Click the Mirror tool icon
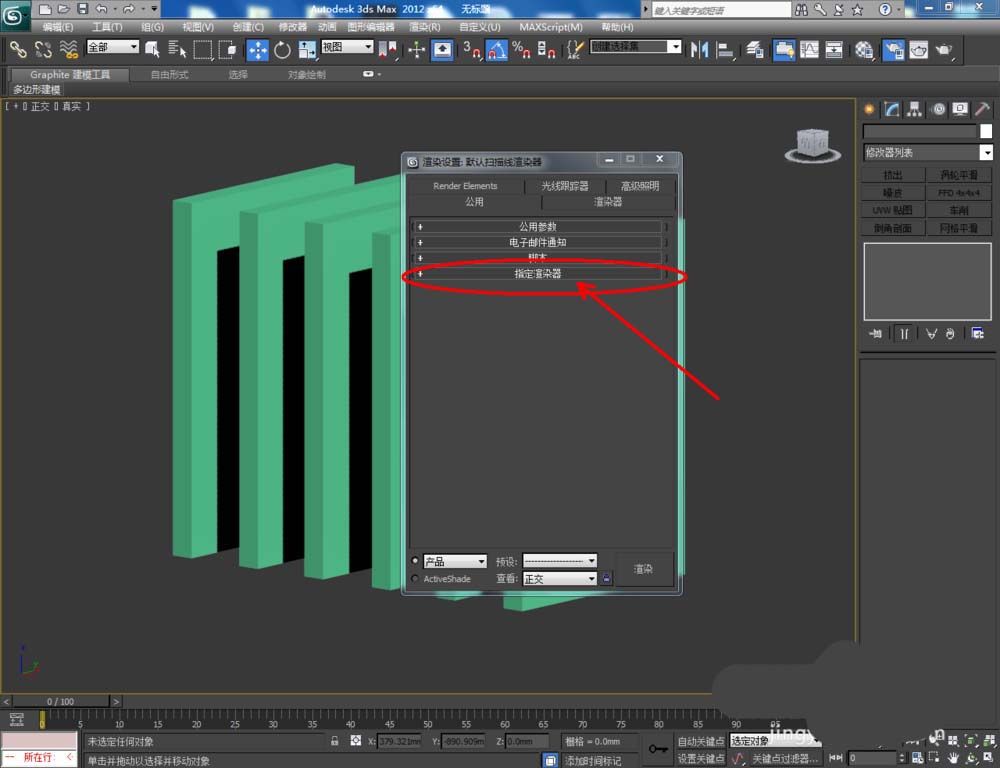This screenshot has width=1000, height=768. click(699, 49)
